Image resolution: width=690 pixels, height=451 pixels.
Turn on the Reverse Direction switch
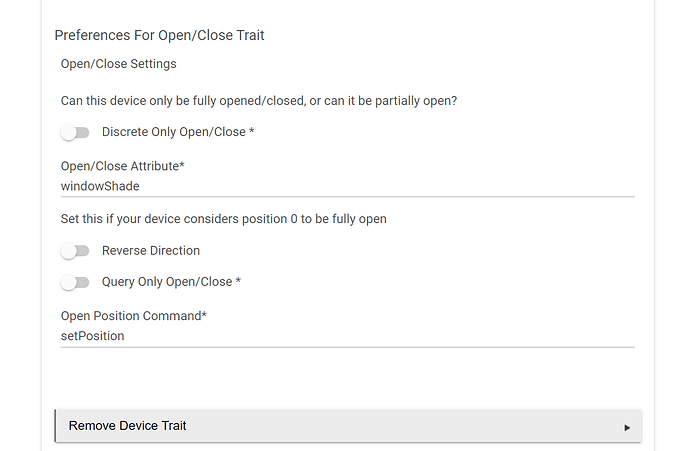coord(75,251)
